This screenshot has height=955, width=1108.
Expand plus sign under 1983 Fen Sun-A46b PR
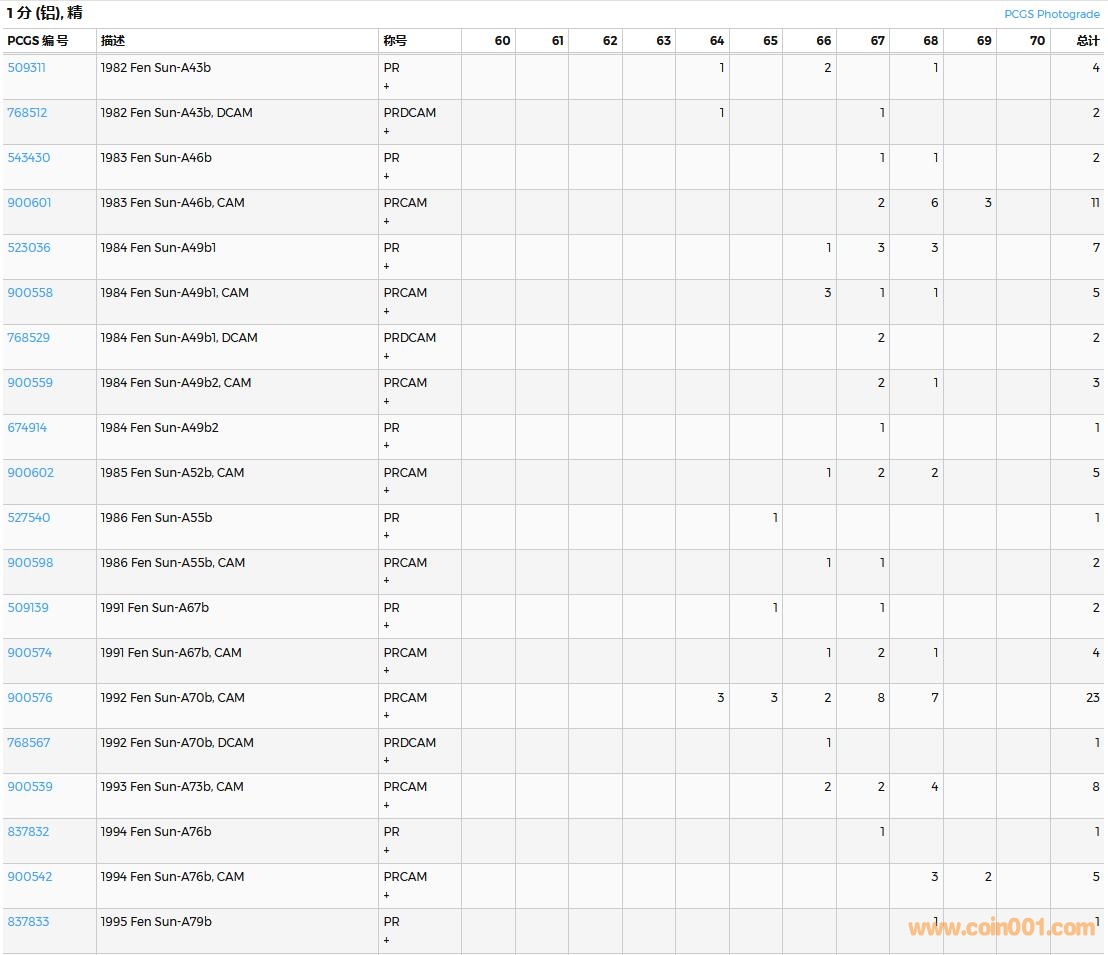(387, 177)
